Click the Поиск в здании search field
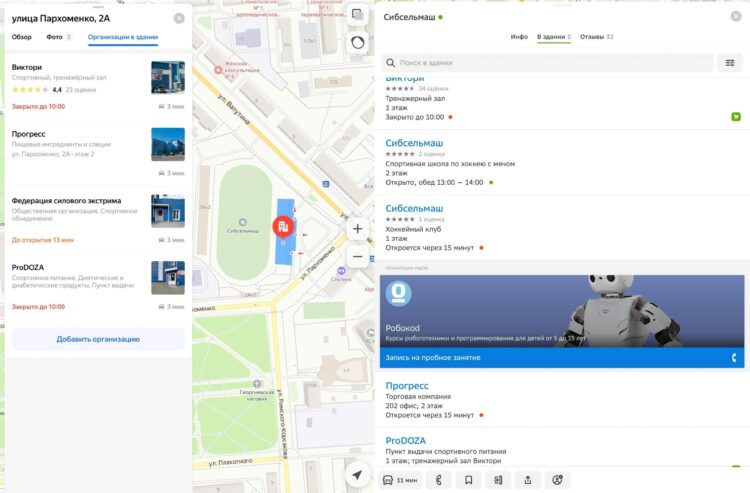 548,63
